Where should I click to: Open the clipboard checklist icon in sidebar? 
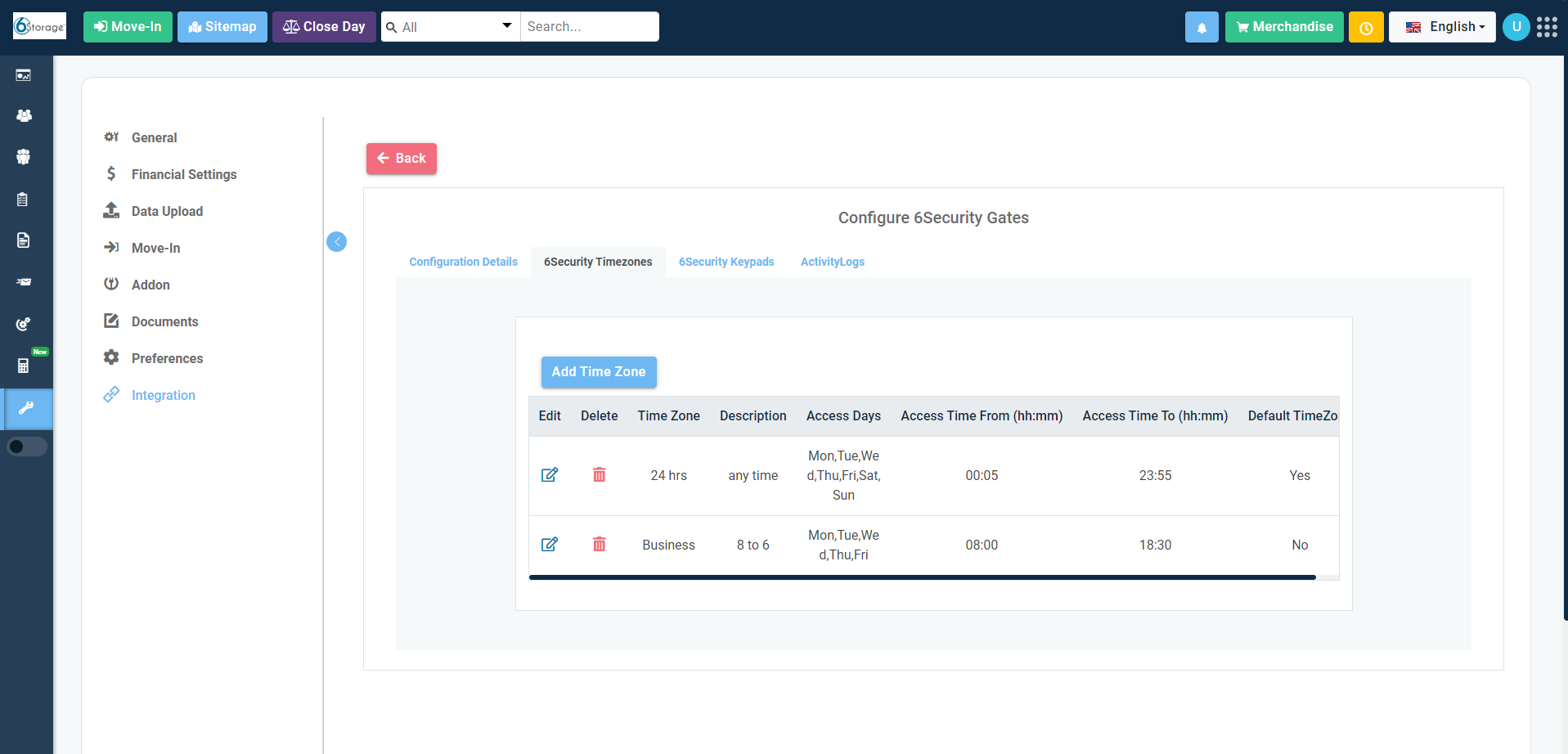[23, 199]
